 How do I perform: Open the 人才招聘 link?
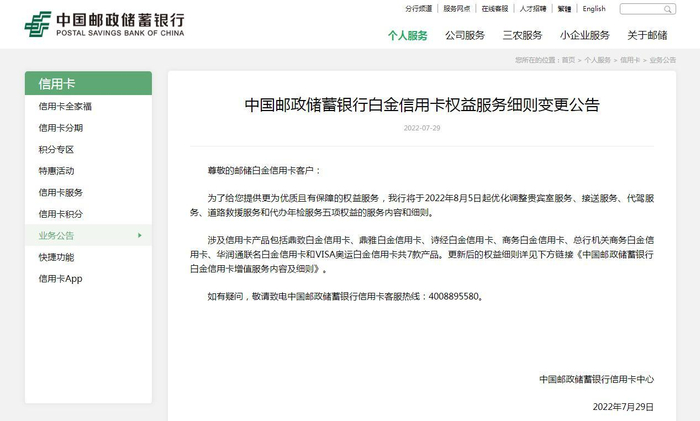[x=533, y=8]
